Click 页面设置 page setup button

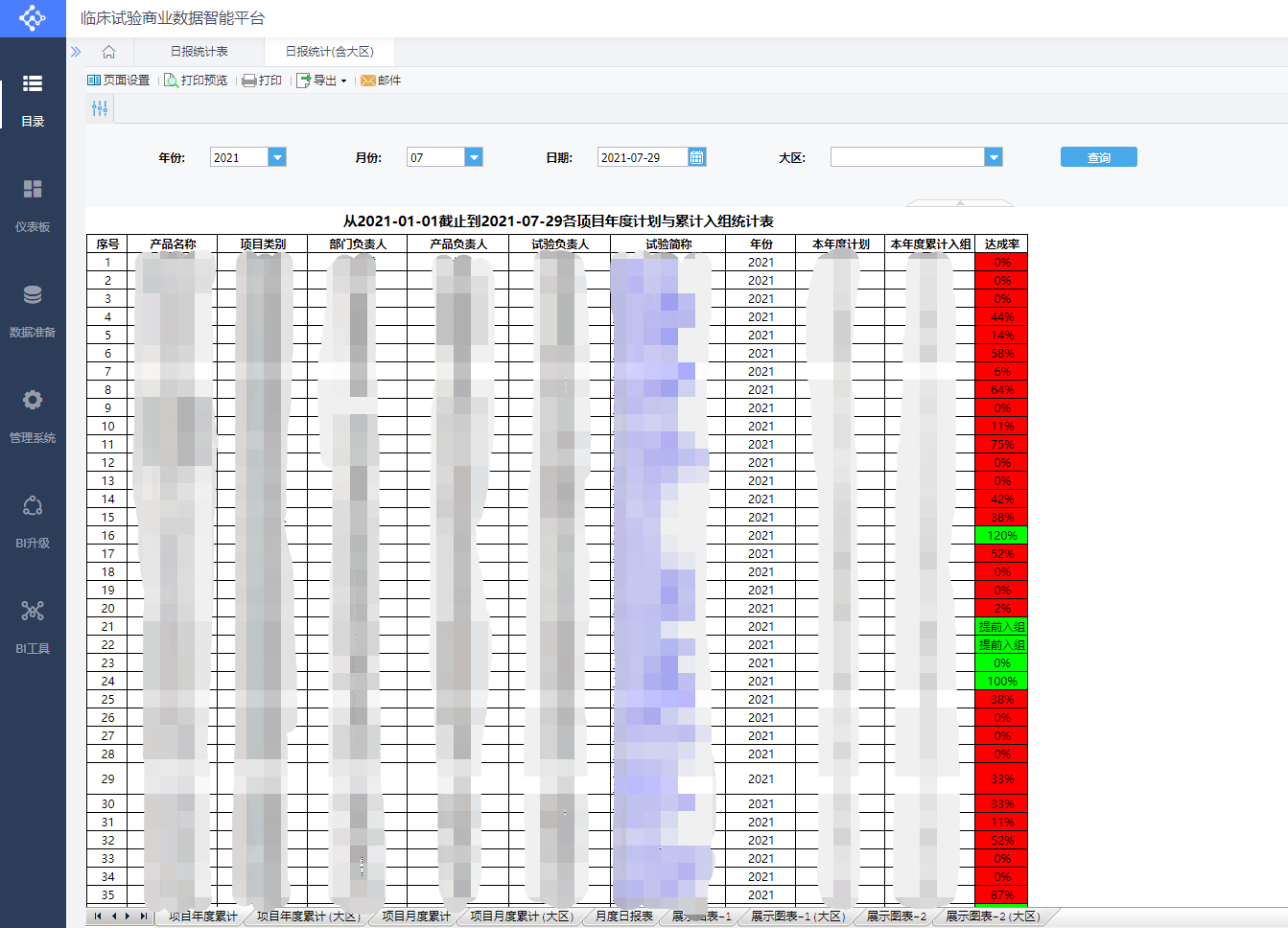(119, 81)
